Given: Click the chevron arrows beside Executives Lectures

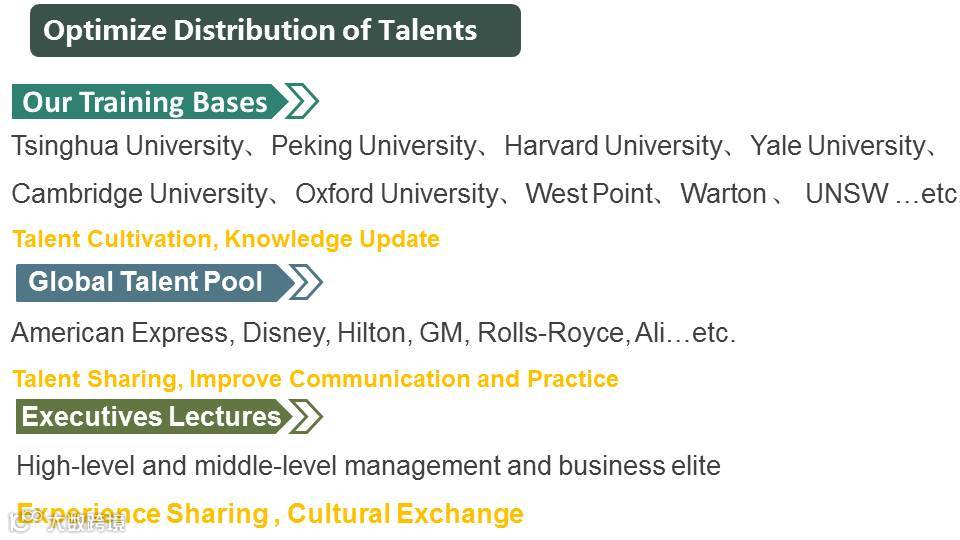Looking at the screenshot, I should pyautogui.click(x=304, y=417).
